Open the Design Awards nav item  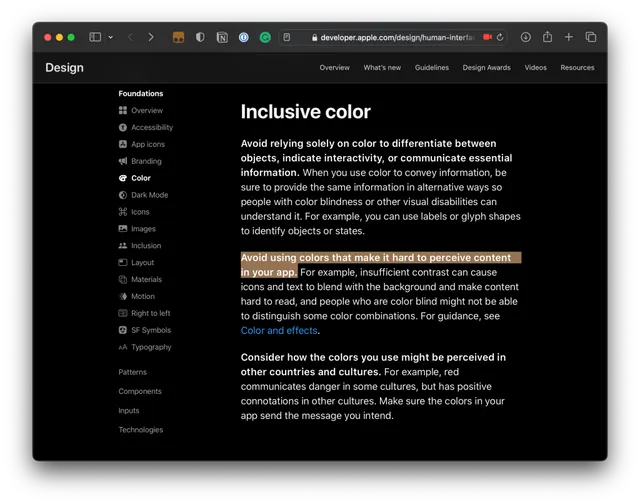[x=486, y=68]
